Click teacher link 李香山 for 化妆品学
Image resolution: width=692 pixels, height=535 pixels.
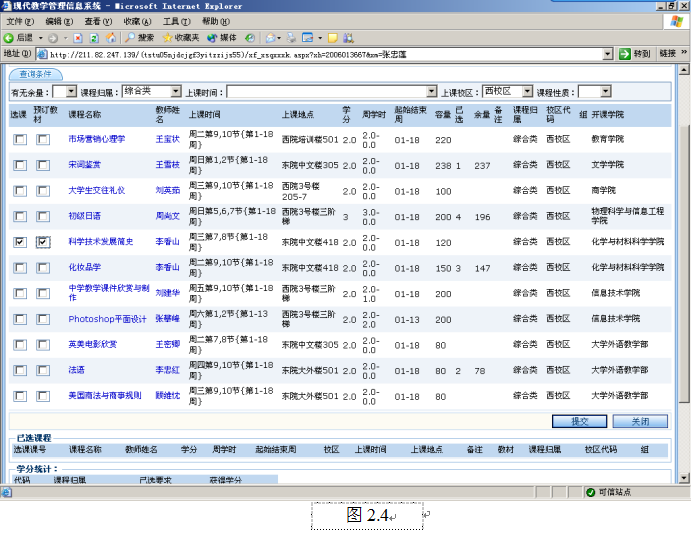point(167,267)
